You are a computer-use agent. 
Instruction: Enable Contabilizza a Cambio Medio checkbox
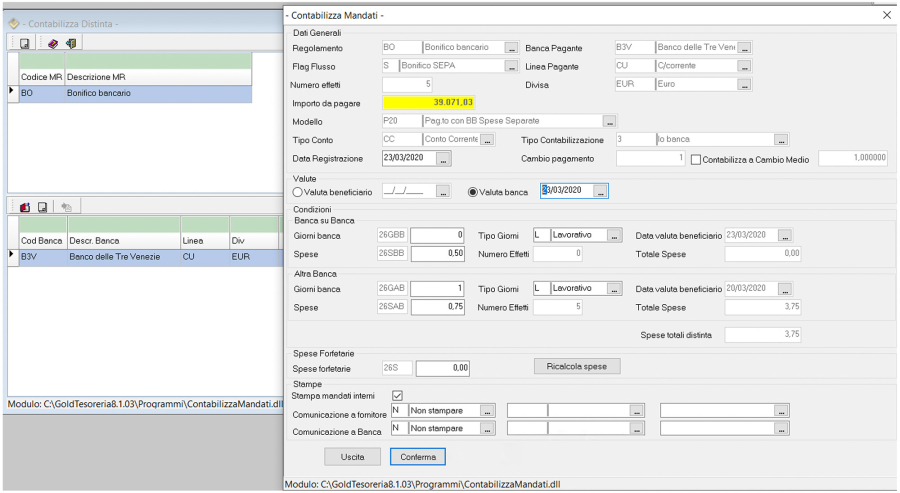click(697, 159)
